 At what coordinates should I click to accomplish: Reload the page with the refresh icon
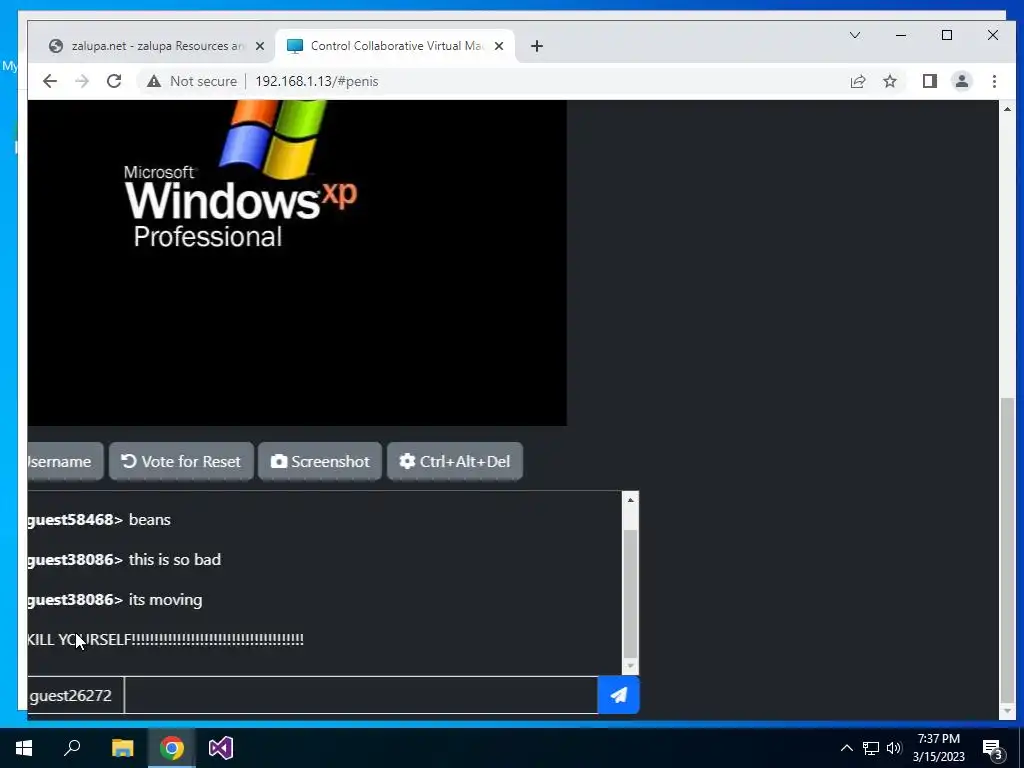(x=114, y=81)
